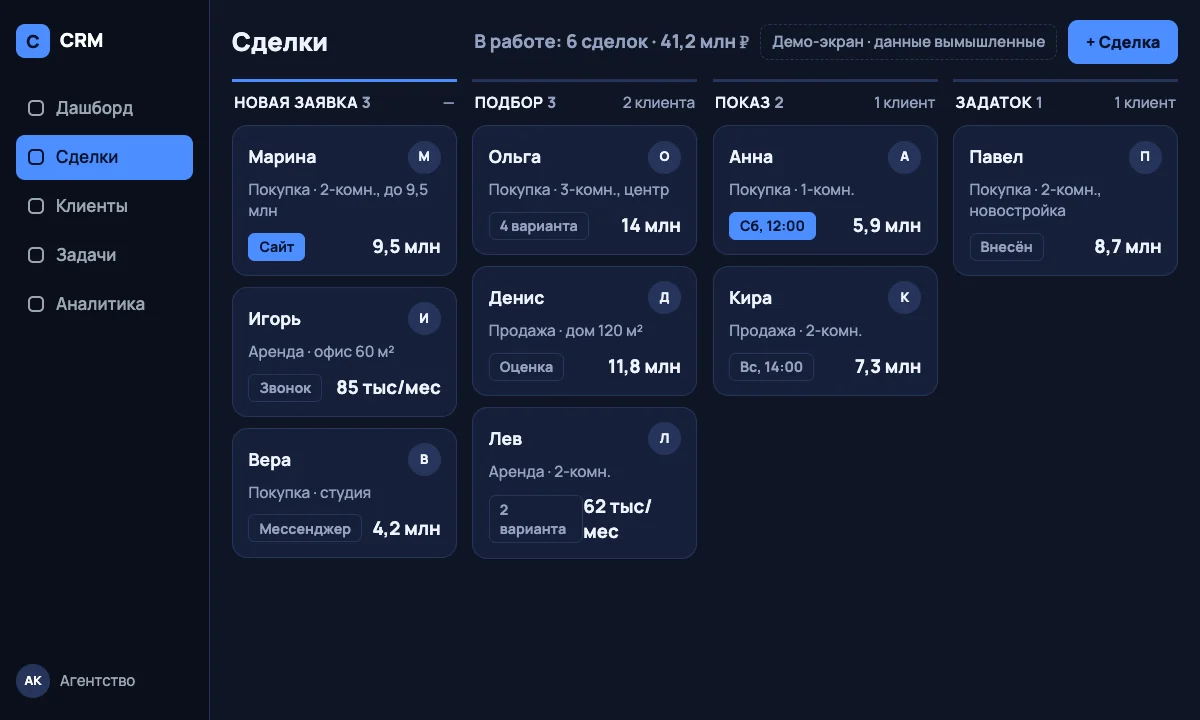Open Марина's deal card name
Image resolution: width=1200 pixels, height=720 pixels.
(x=282, y=157)
